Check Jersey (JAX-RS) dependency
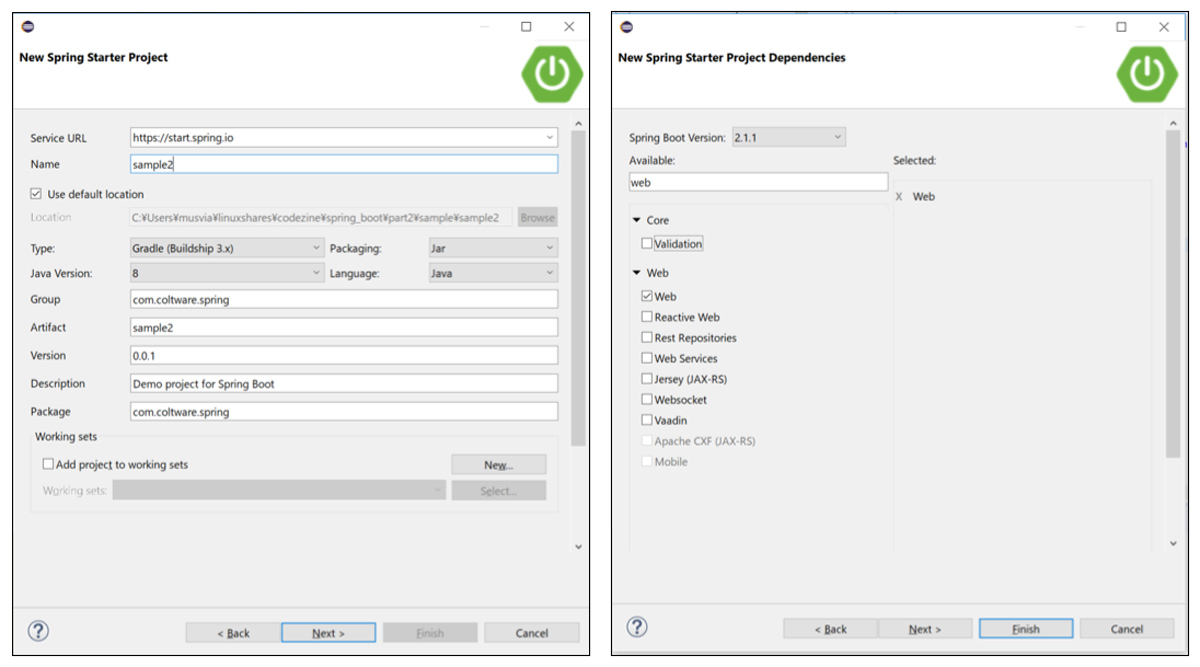Viewport: 1200px width, 667px height. point(647,379)
